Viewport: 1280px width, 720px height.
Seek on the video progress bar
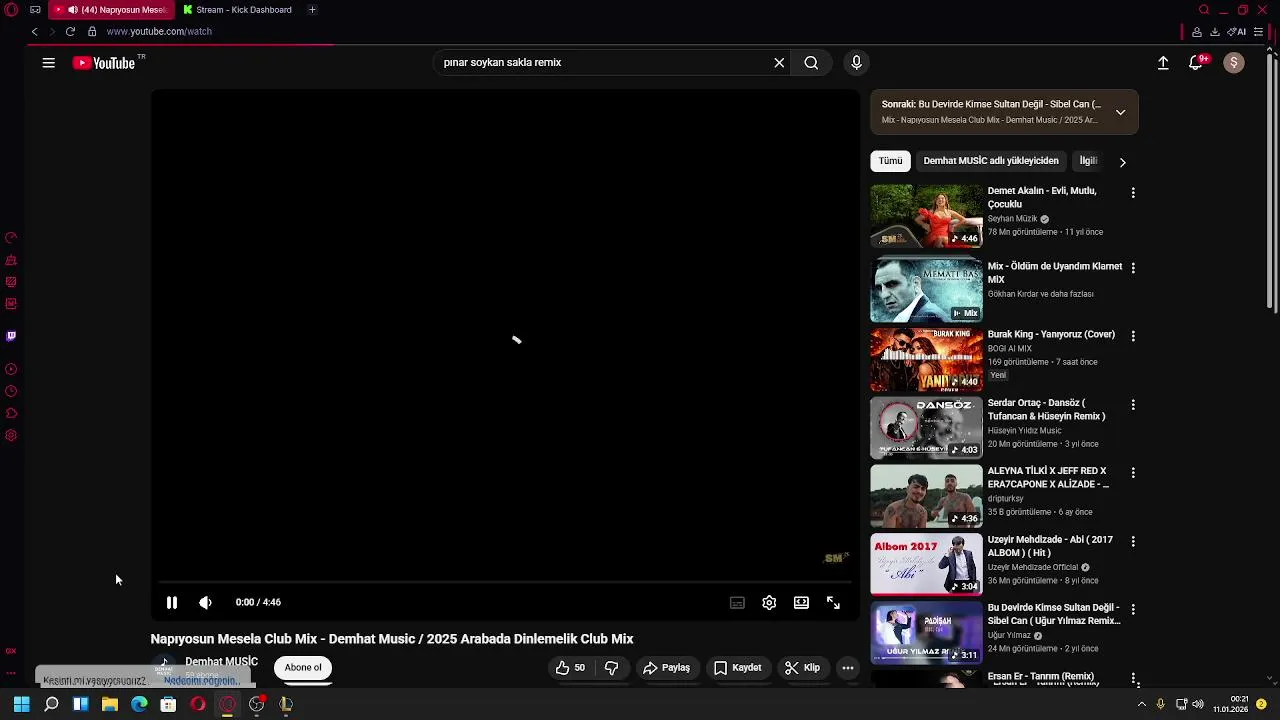coord(505,581)
